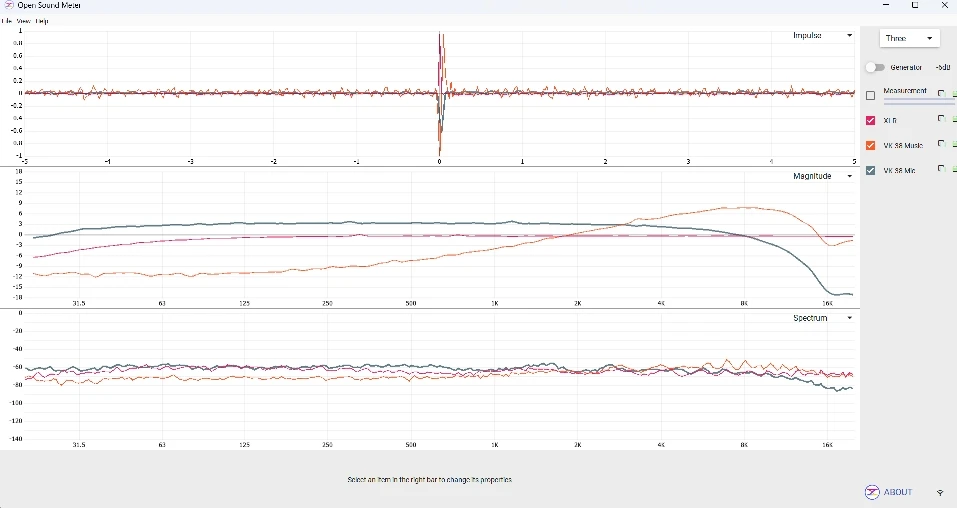Click the green level indicator beside Measurement
The image size is (957, 508).
(954, 93)
